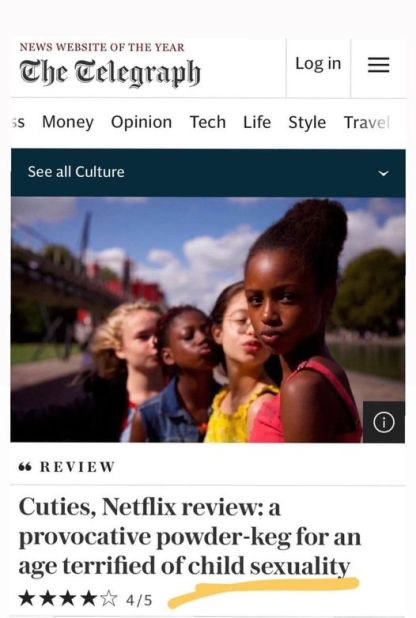
Task: Open the Life section
Action: (x=257, y=122)
